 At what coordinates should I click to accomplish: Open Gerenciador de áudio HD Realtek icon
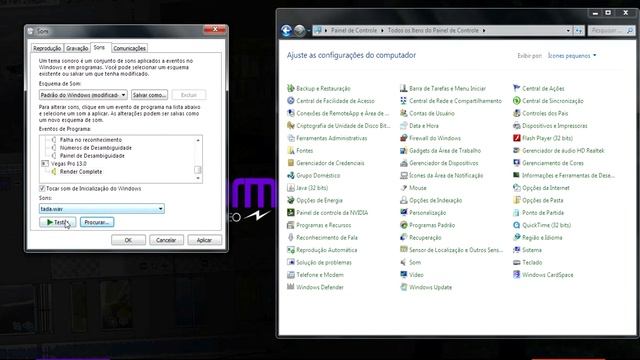click(517, 151)
